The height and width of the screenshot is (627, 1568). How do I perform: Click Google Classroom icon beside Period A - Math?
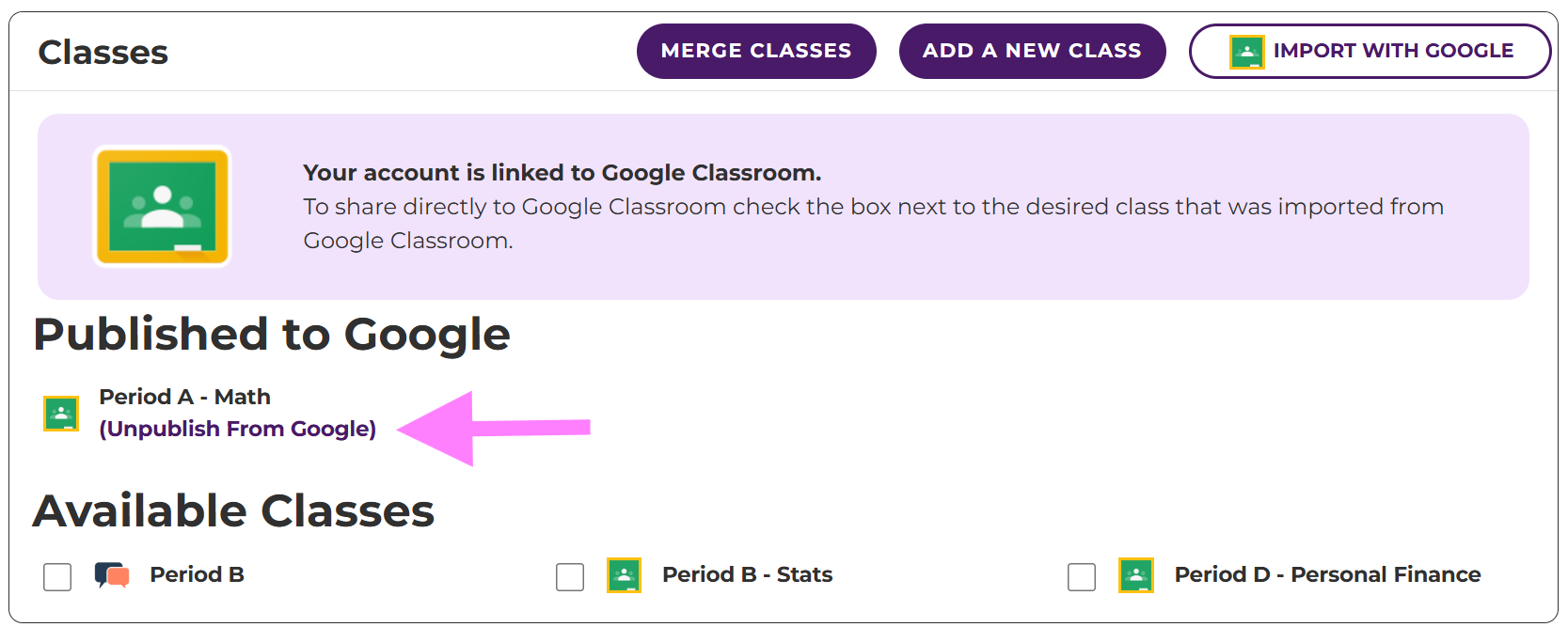point(61,414)
